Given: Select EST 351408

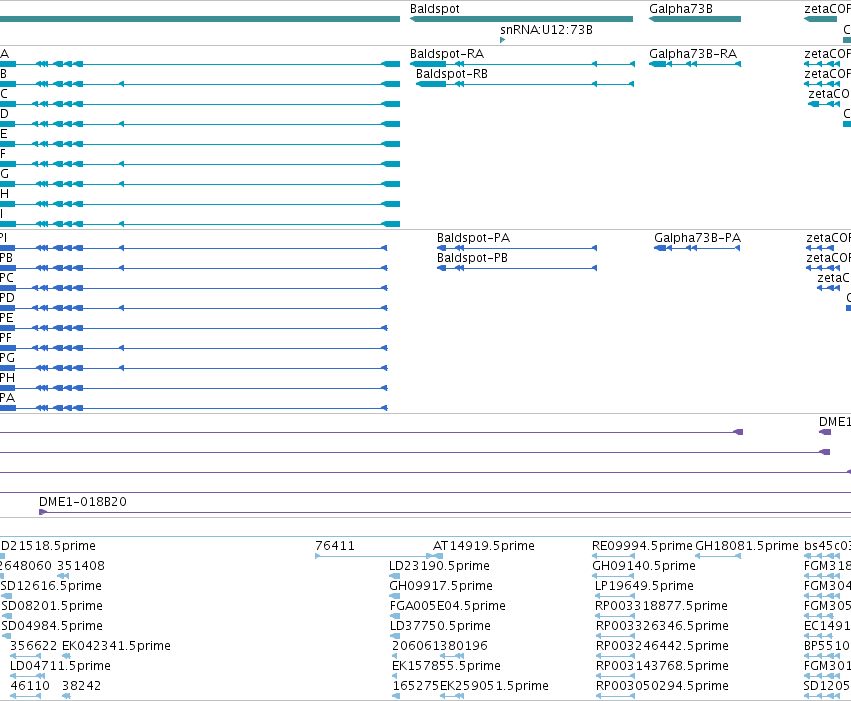Looking at the screenshot, I should pos(80,565).
